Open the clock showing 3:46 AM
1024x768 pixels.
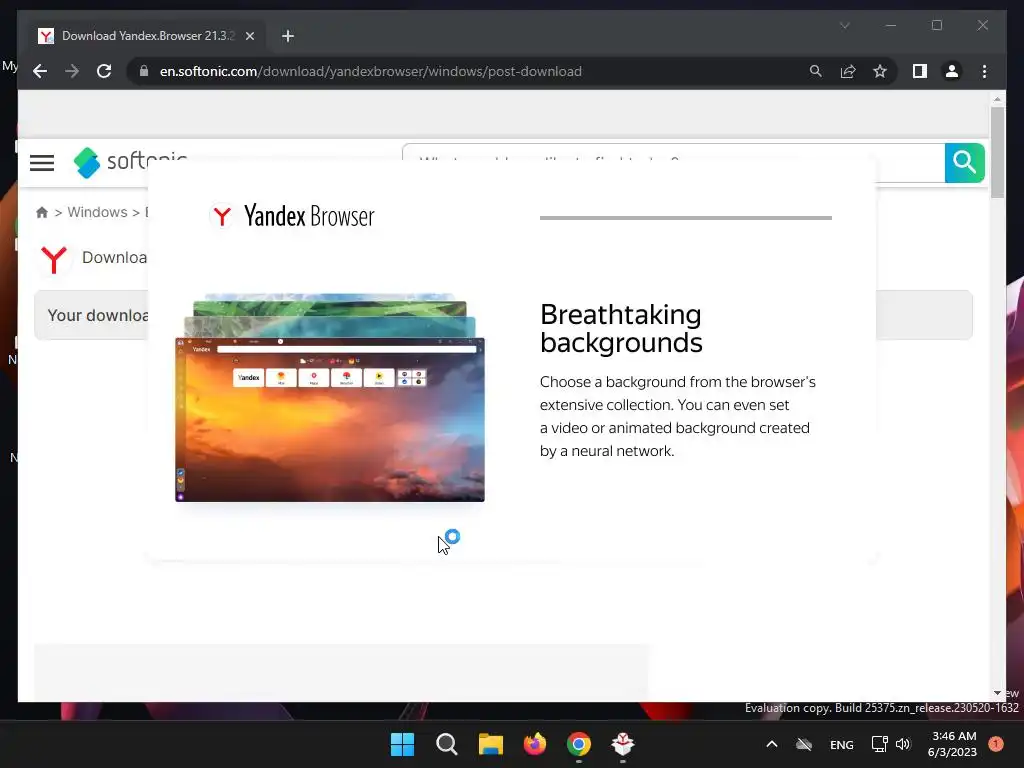953,744
